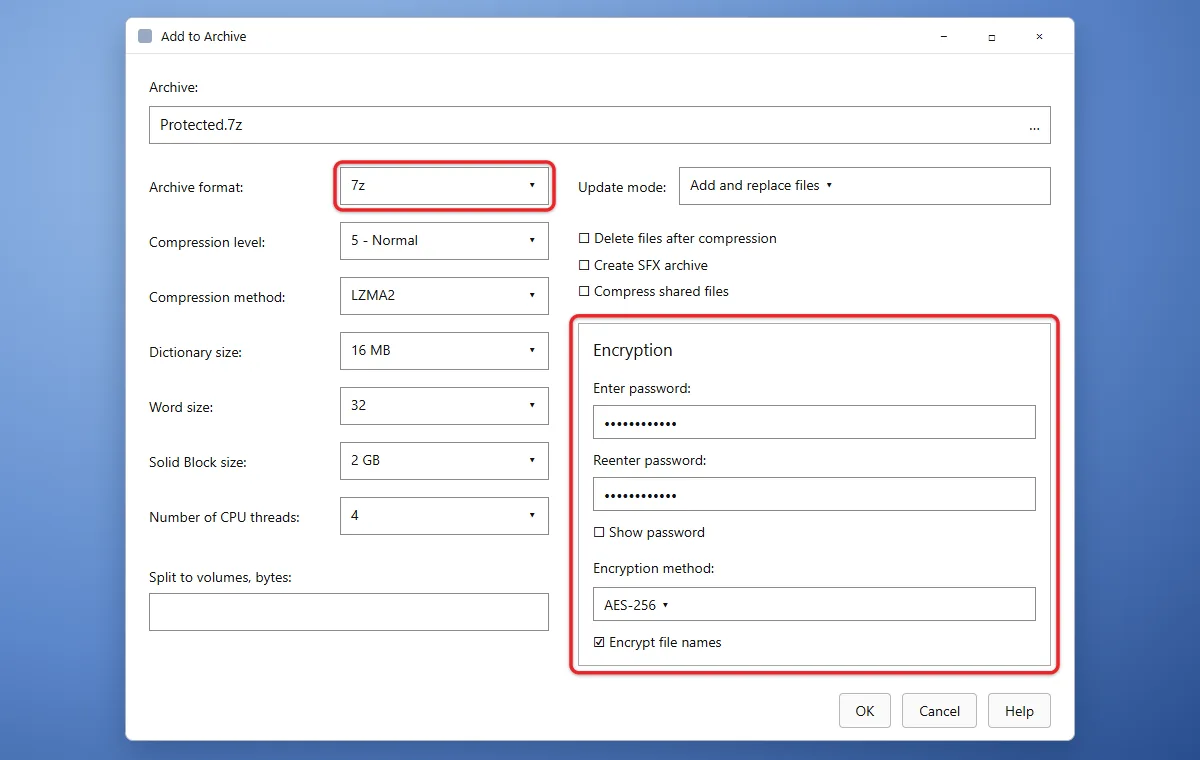Click the 'Encryption' section heading
The height and width of the screenshot is (760, 1200).
(x=633, y=350)
